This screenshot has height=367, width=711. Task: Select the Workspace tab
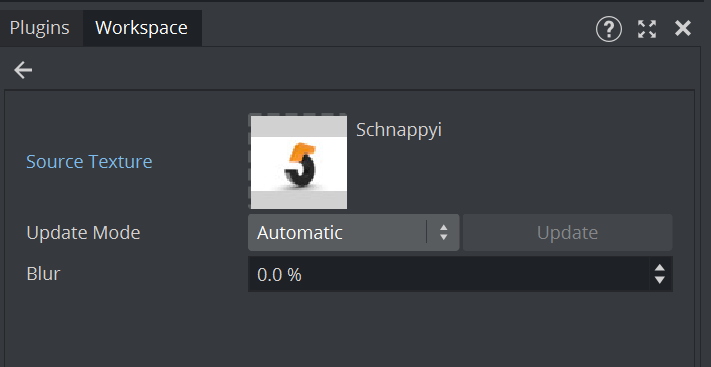pyautogui.click(x=141, y=28)
